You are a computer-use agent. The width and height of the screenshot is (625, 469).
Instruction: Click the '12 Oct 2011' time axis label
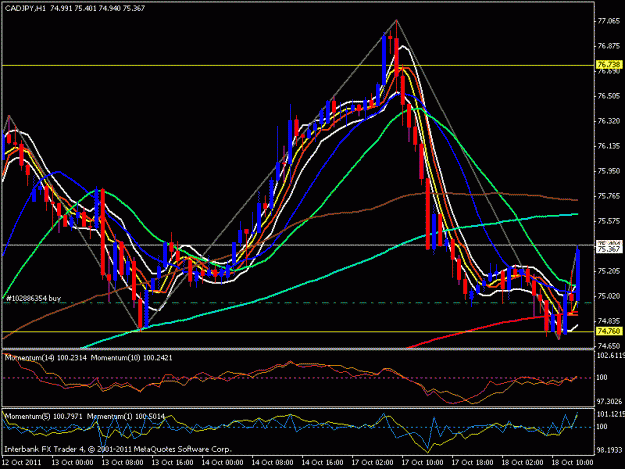click(x=22, y=463)
